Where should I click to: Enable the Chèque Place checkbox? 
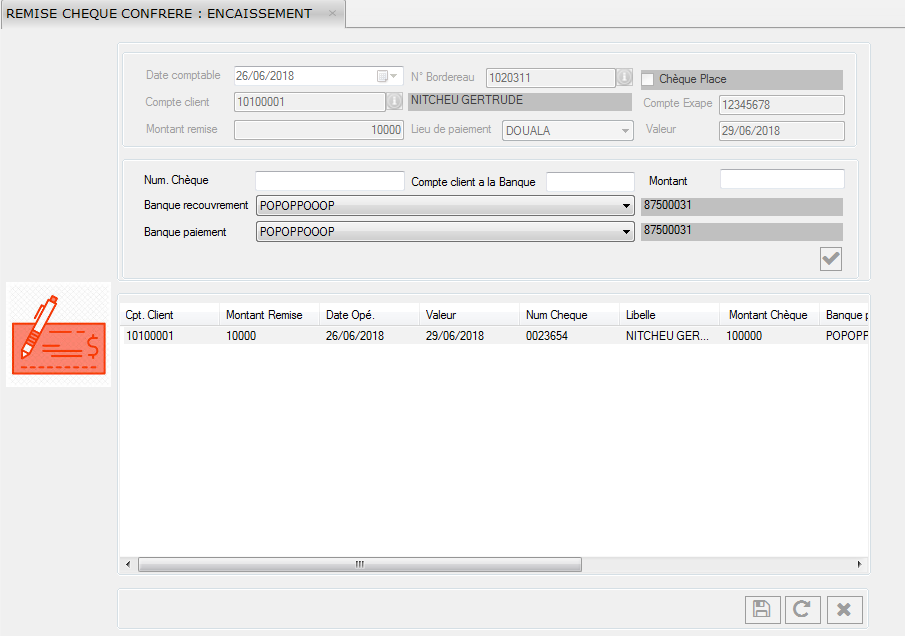pos(648,80)
